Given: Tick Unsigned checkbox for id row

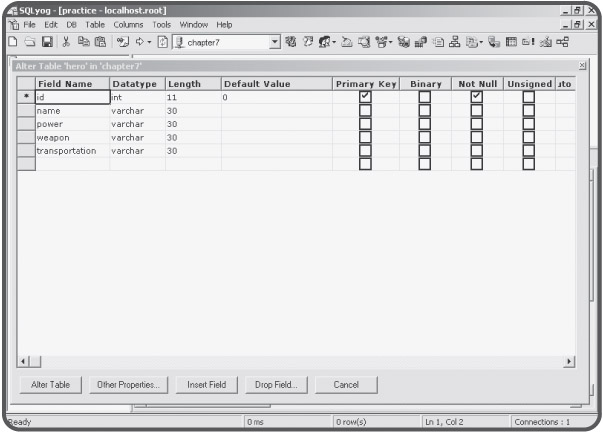Looking at the screenshot, I should (528, 97).
